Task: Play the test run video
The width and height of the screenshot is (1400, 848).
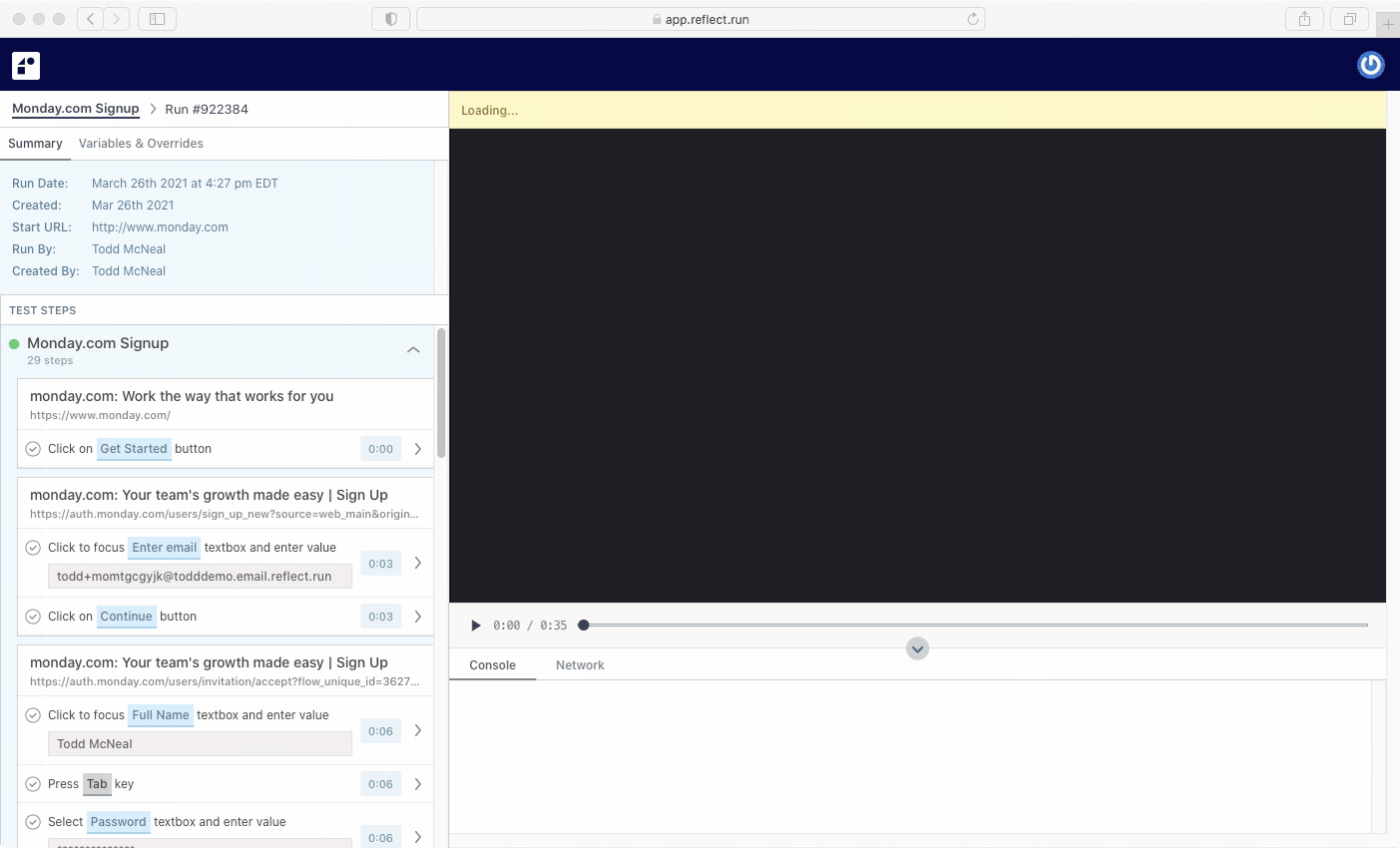Action: 476,626
